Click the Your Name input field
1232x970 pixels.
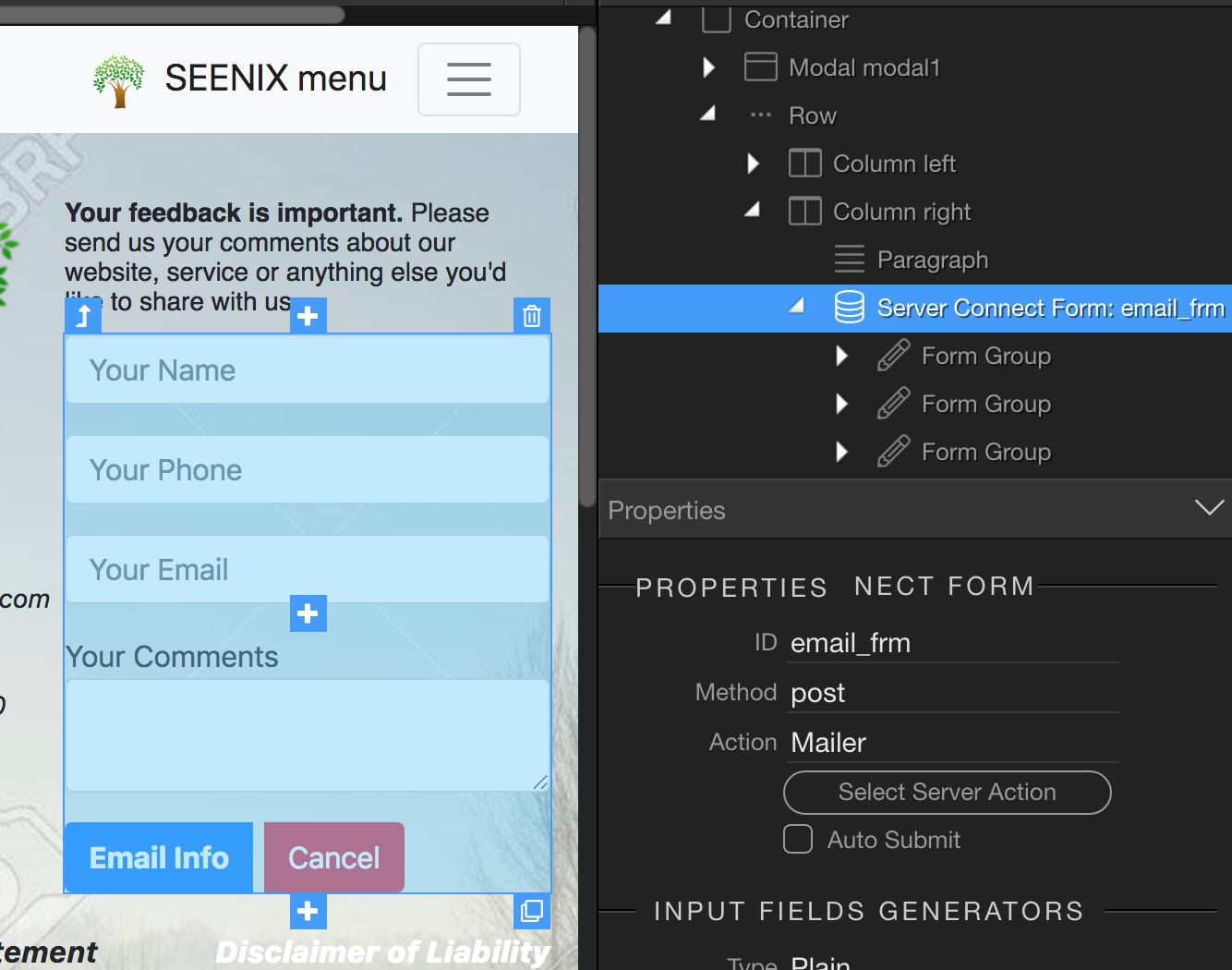tap(308, 370)
